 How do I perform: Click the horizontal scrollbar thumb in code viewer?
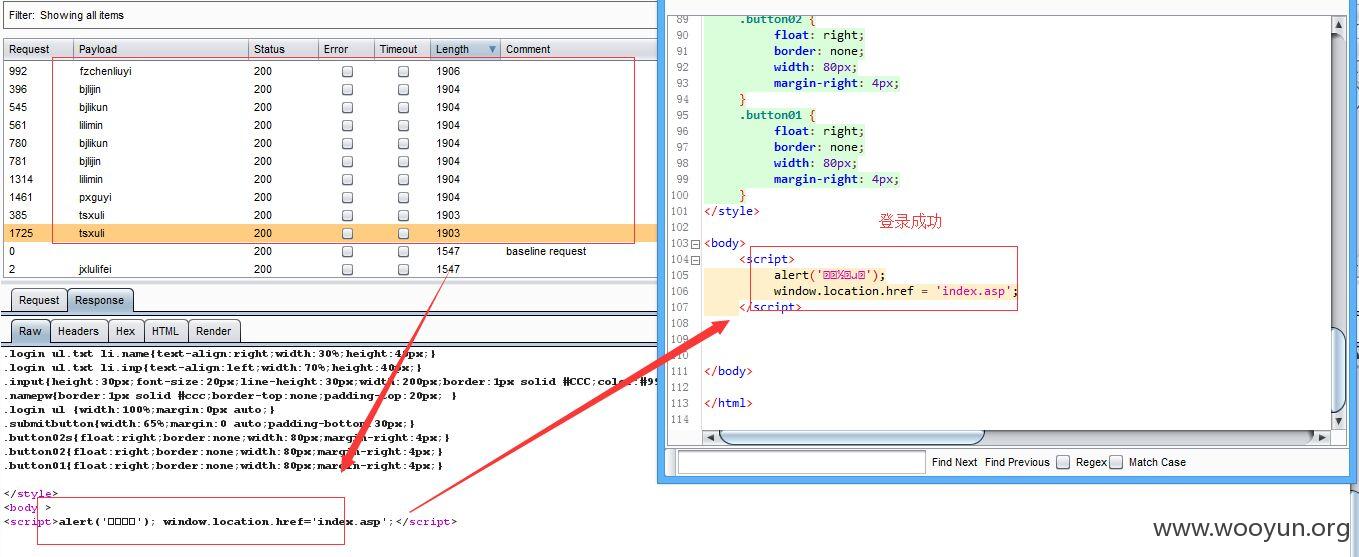pos(851,437)
